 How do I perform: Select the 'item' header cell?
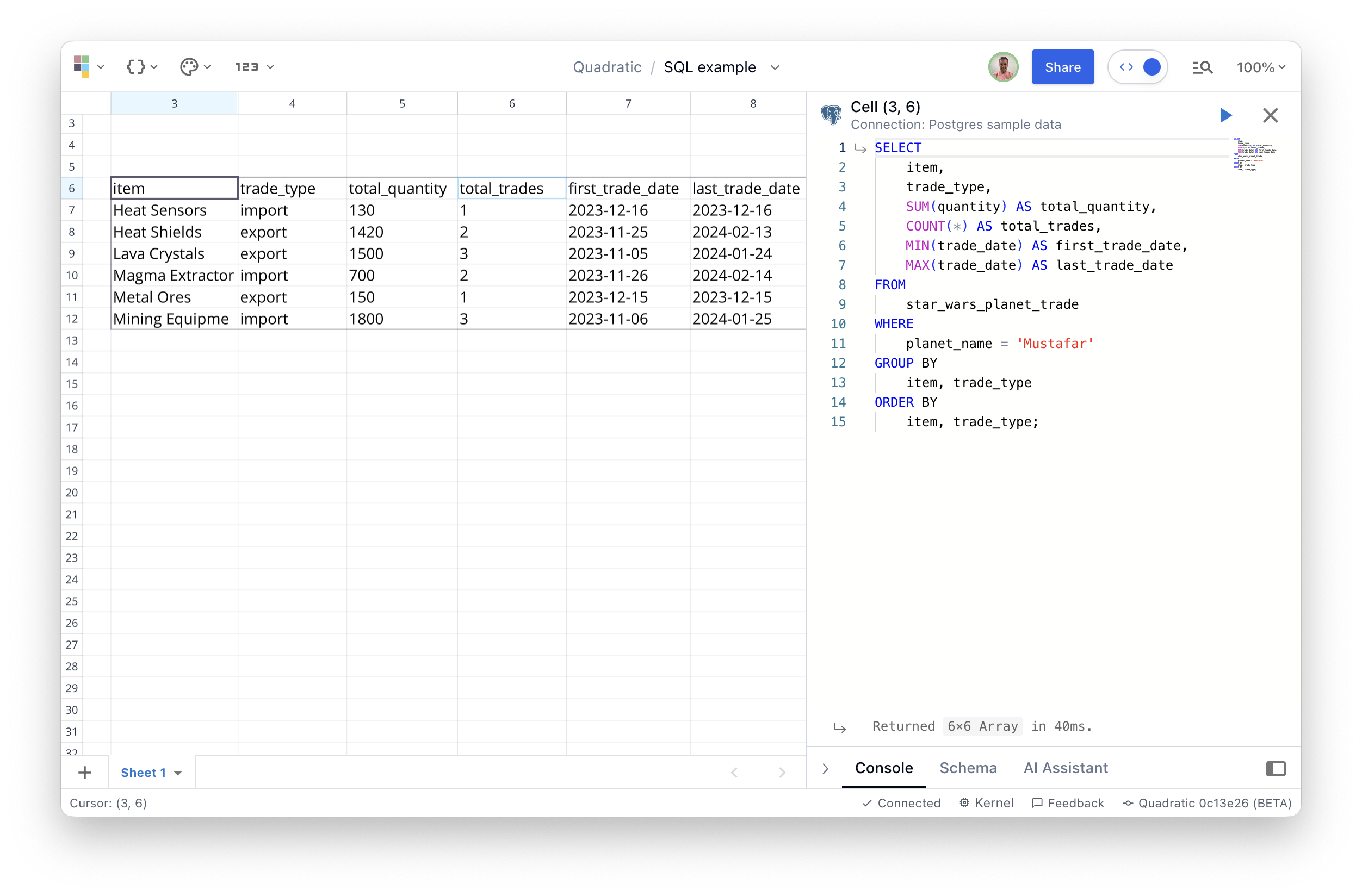[x=175, y=188]
